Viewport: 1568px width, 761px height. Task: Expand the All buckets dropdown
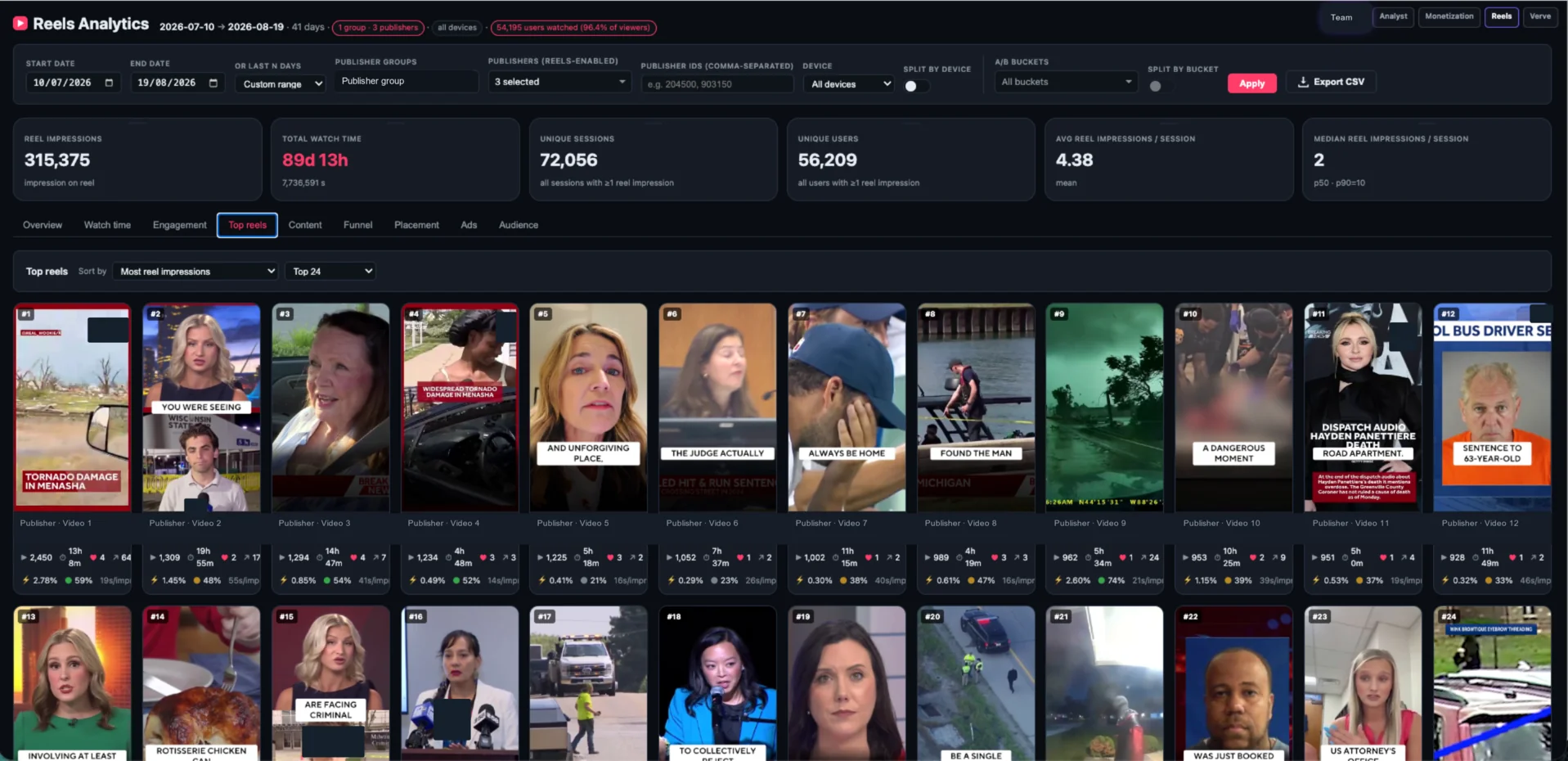pyautogui.click(x=1066, y=82)
